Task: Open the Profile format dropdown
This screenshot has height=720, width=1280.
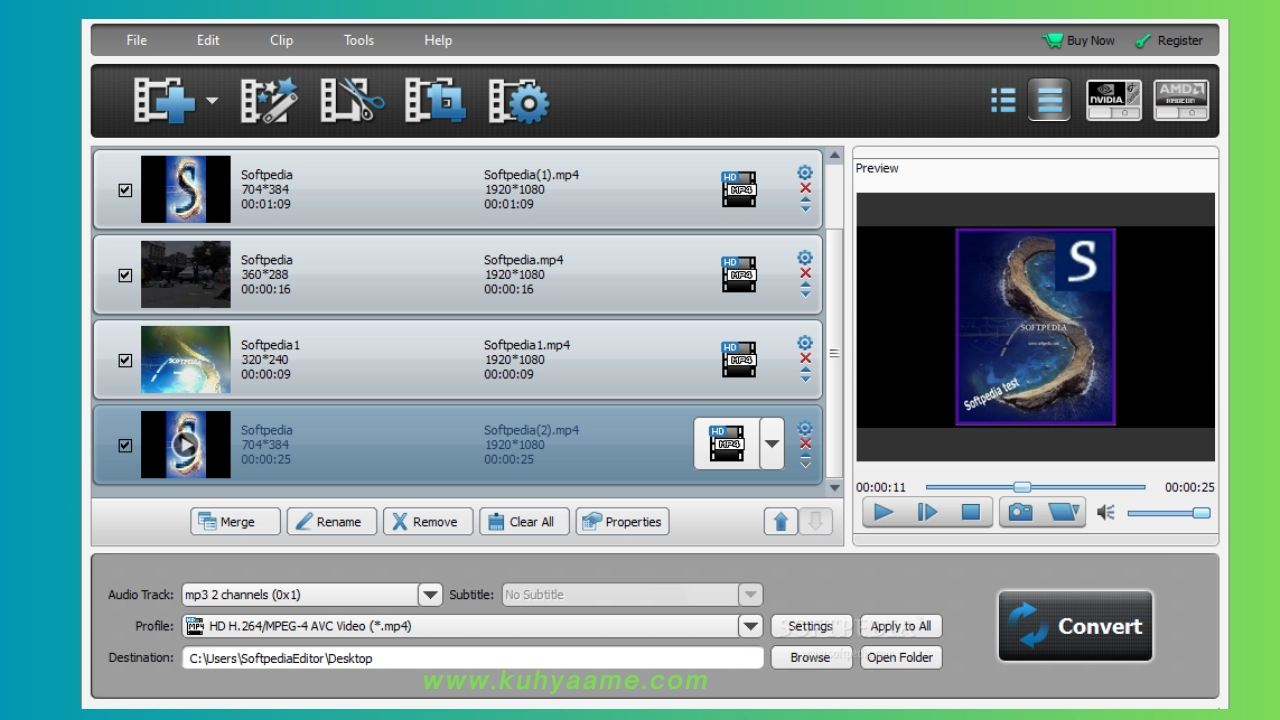Action: click(751, 626)
